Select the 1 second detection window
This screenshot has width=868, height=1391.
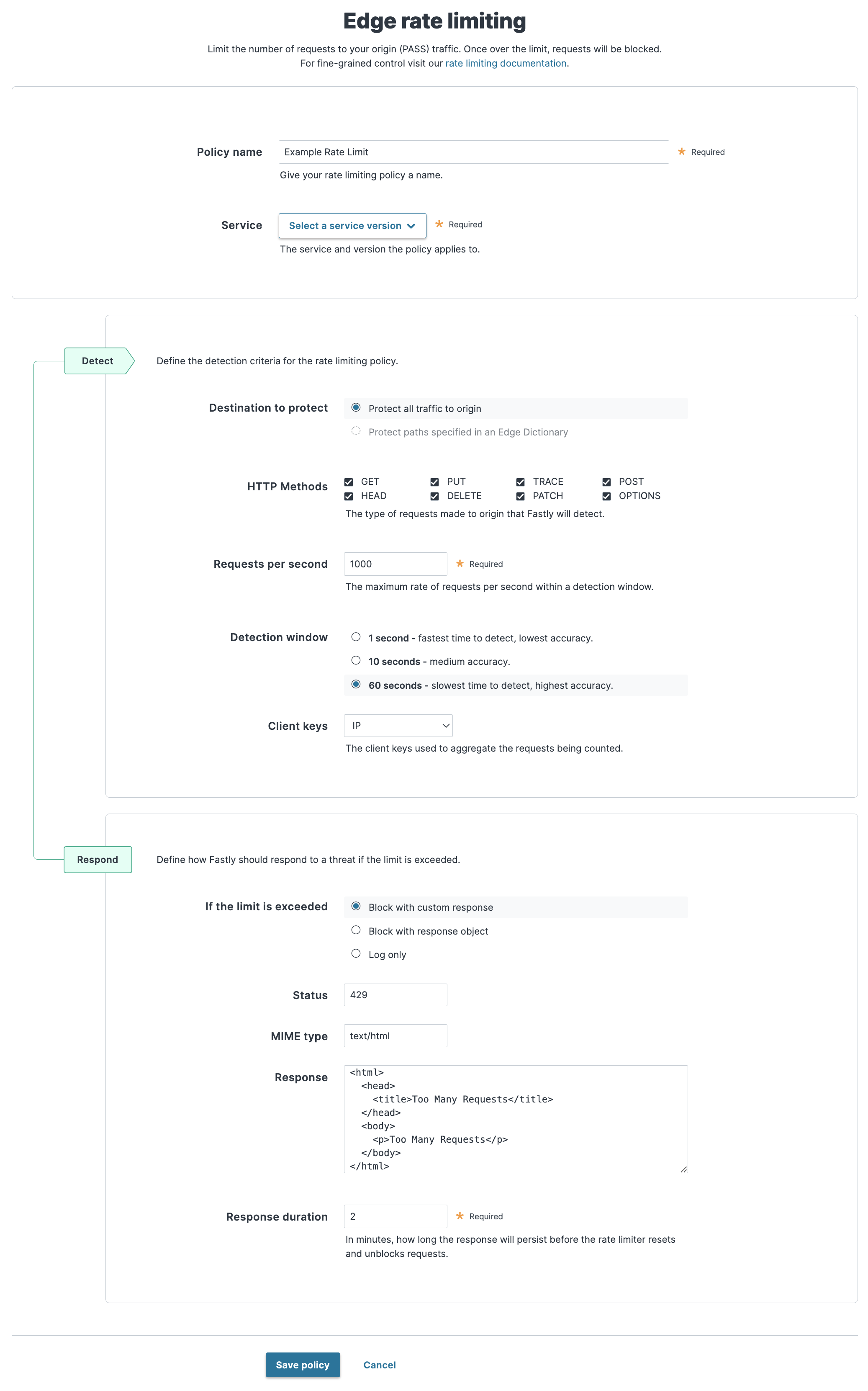click(356, 637)
